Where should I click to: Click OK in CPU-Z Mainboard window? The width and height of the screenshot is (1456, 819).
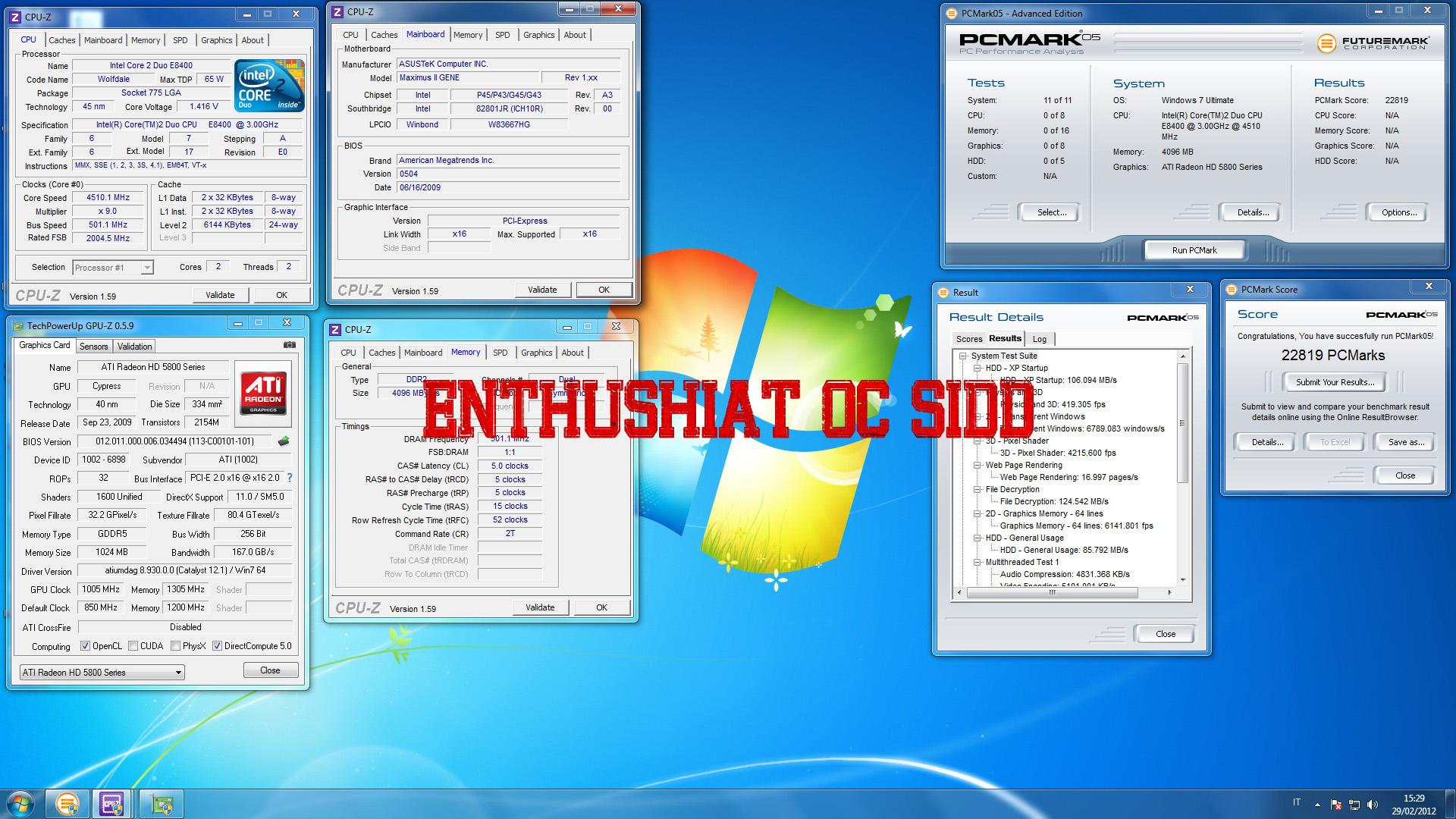(604, 290)
